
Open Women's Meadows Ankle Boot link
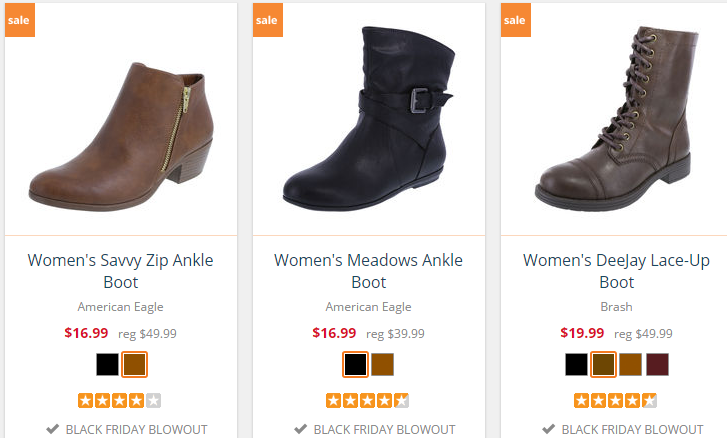[368, 271]
